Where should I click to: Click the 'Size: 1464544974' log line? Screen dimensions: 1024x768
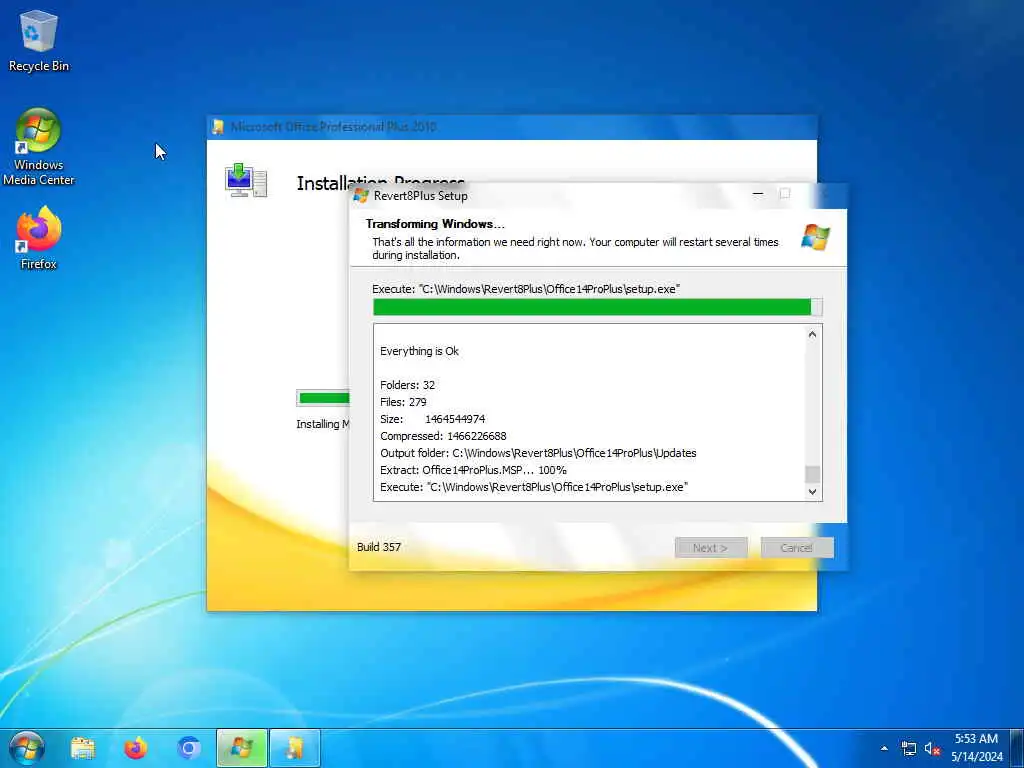(x=432, y=419)
